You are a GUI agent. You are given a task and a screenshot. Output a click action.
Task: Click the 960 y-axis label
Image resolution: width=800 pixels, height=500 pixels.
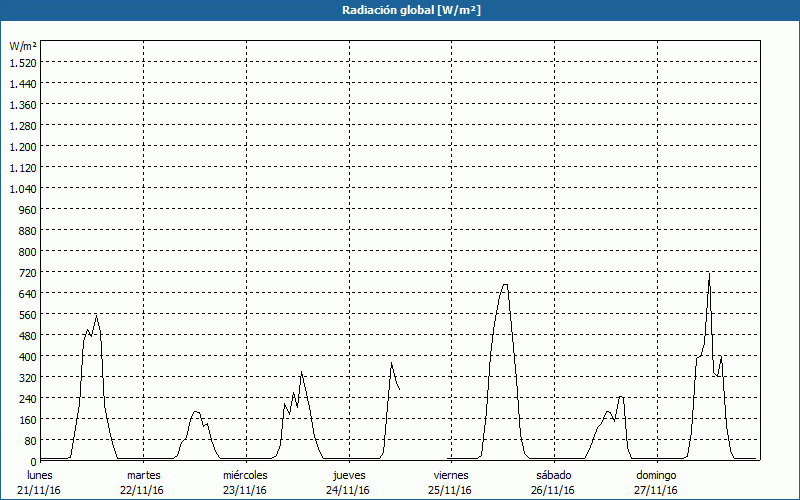28,210
